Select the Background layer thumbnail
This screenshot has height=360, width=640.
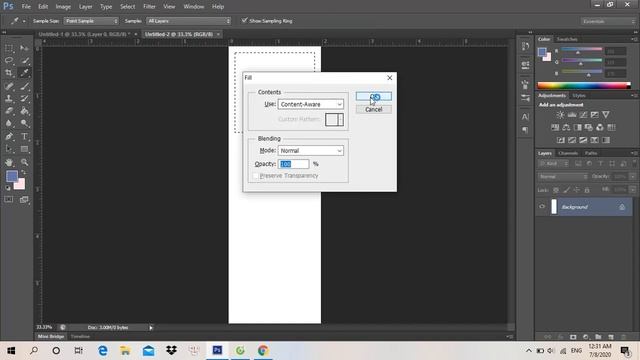554,207
